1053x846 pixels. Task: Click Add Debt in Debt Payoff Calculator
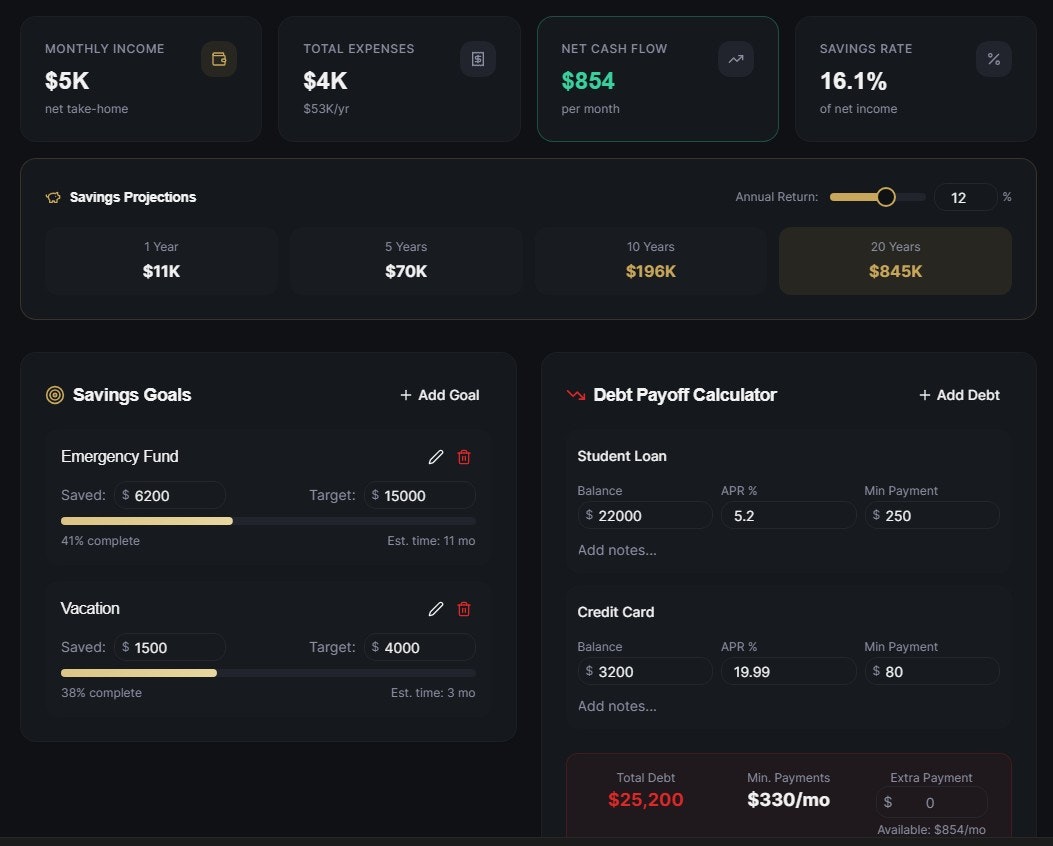(x=958, y=395)
